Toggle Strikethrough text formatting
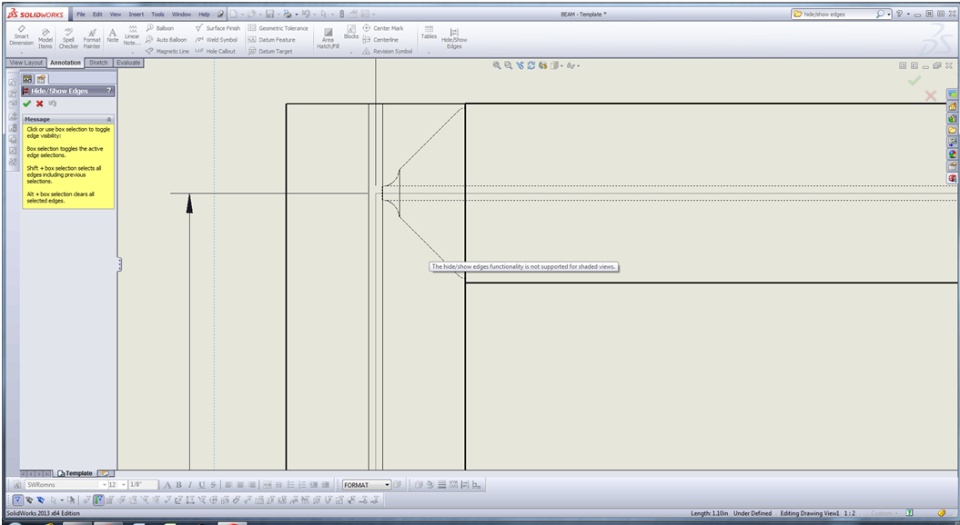Viewport: 960px width, 525px height. 213,485
